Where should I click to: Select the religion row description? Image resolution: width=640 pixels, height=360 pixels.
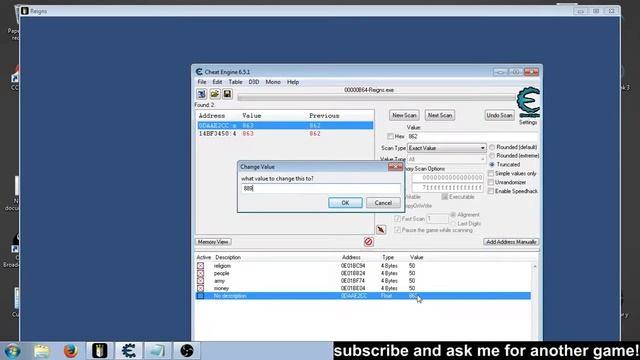pyautogui.click(x=222, y=266)
